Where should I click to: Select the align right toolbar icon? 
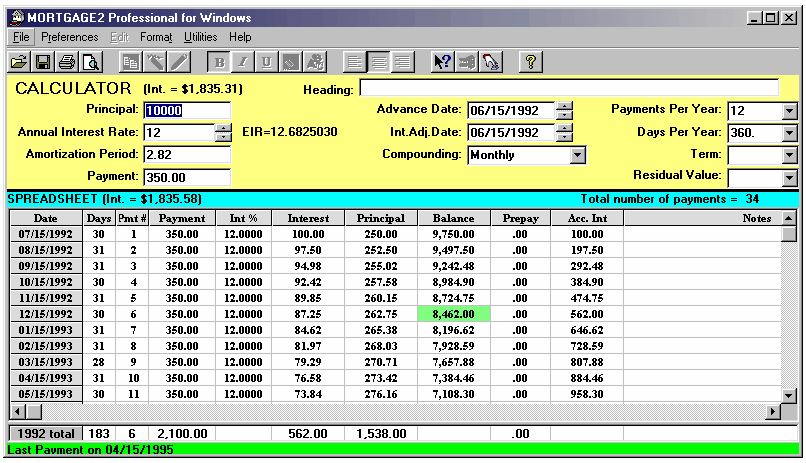(x=403, y=62)
